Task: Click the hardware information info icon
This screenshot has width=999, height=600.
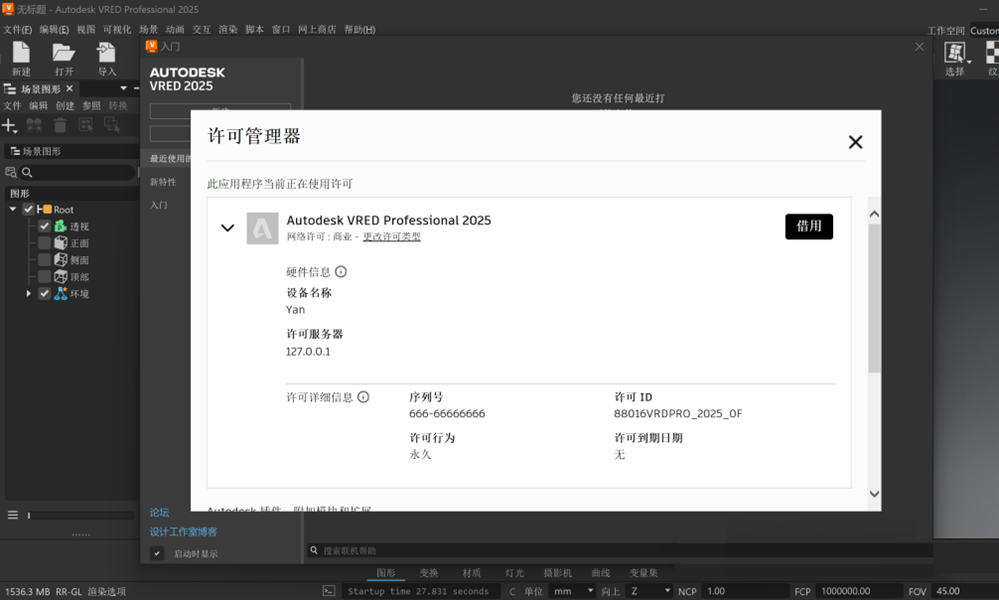Action: click(x=341, y=272)
